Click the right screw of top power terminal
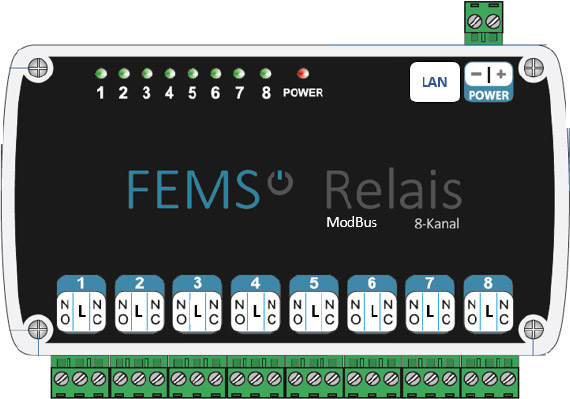The height and width of the screenshot is (399, 570). pos(493,22)
